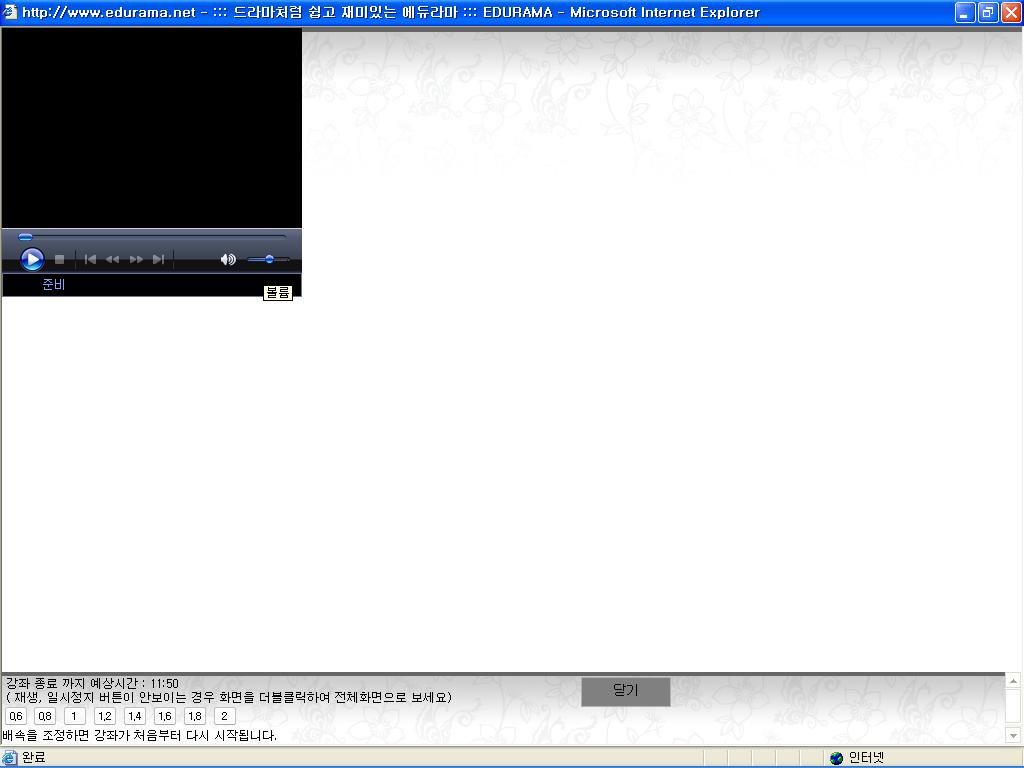
Task: Rewind the video
Action: tap(112, 259)
